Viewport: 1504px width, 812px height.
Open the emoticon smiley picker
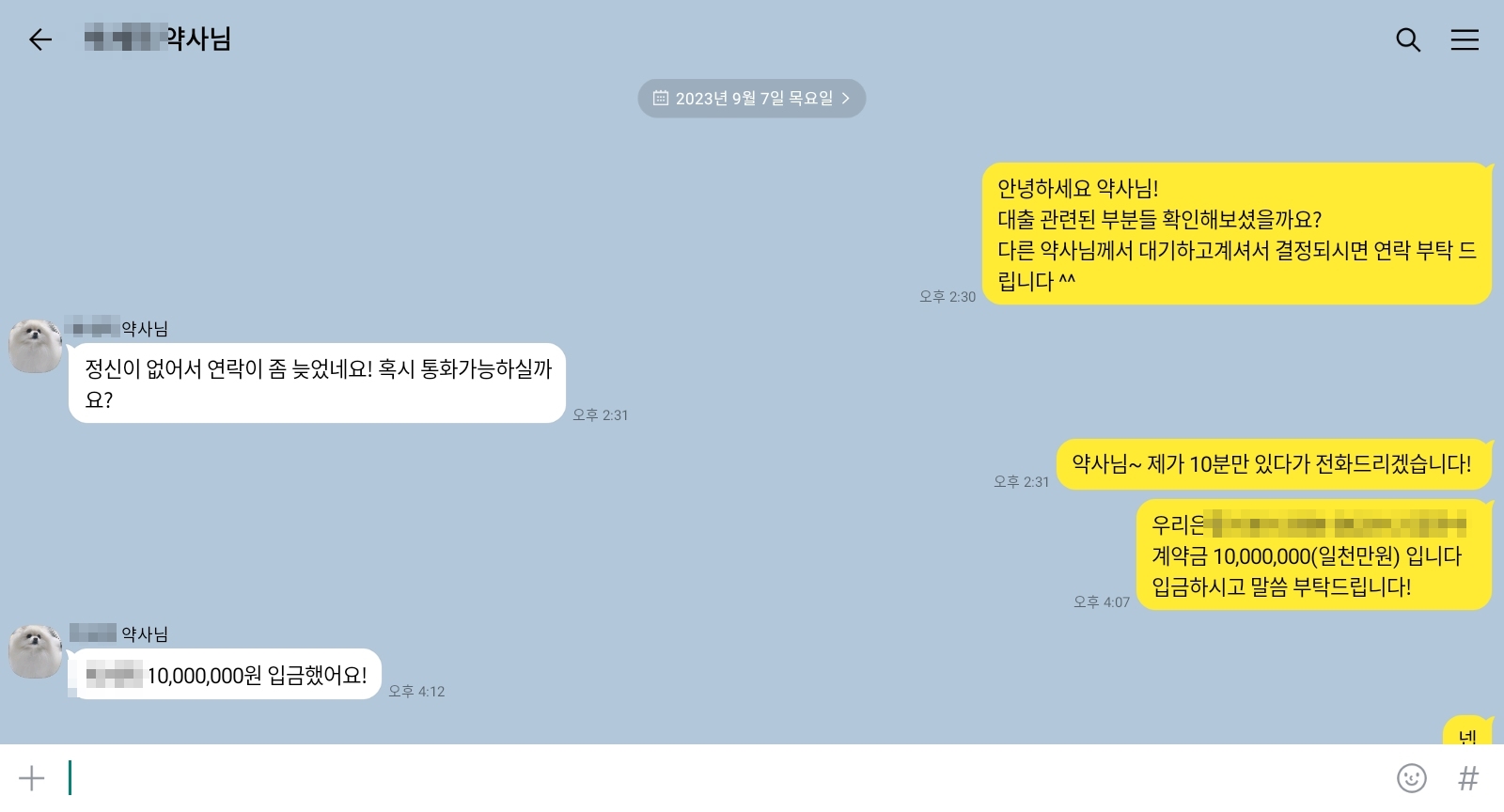(1412, 778)
